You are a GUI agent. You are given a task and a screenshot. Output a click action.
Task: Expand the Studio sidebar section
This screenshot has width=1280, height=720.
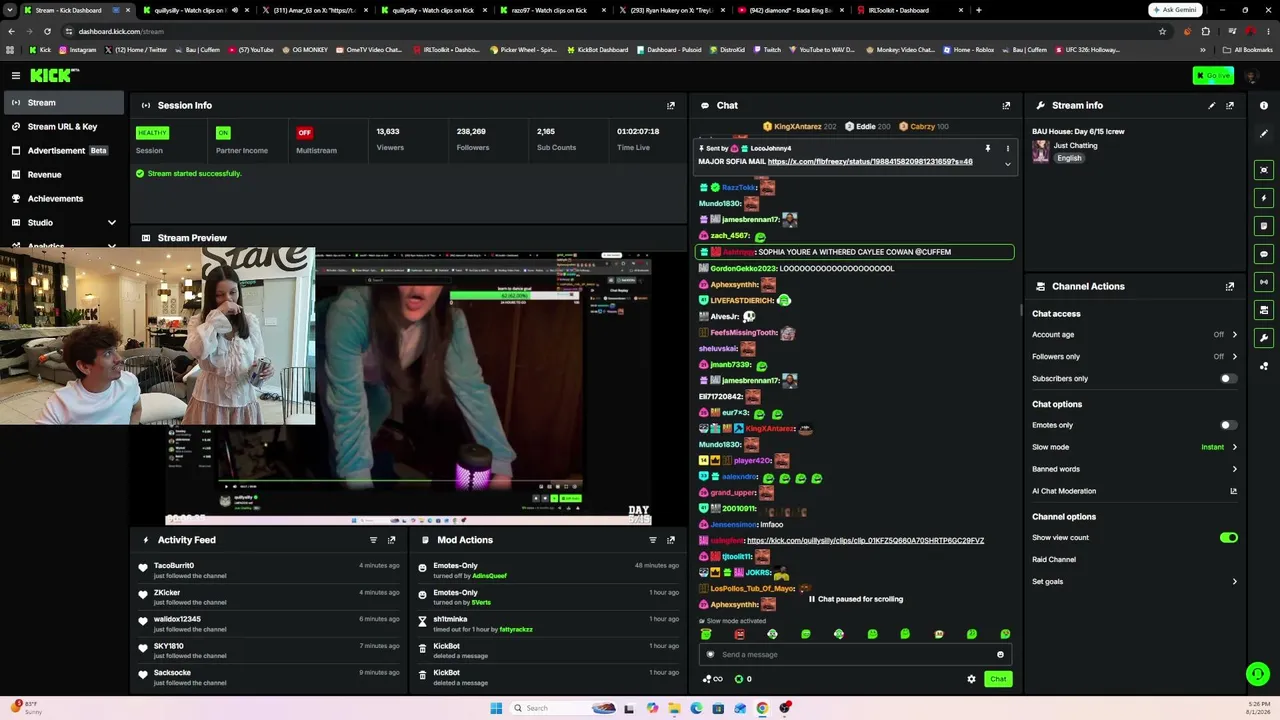pos(112,223)
